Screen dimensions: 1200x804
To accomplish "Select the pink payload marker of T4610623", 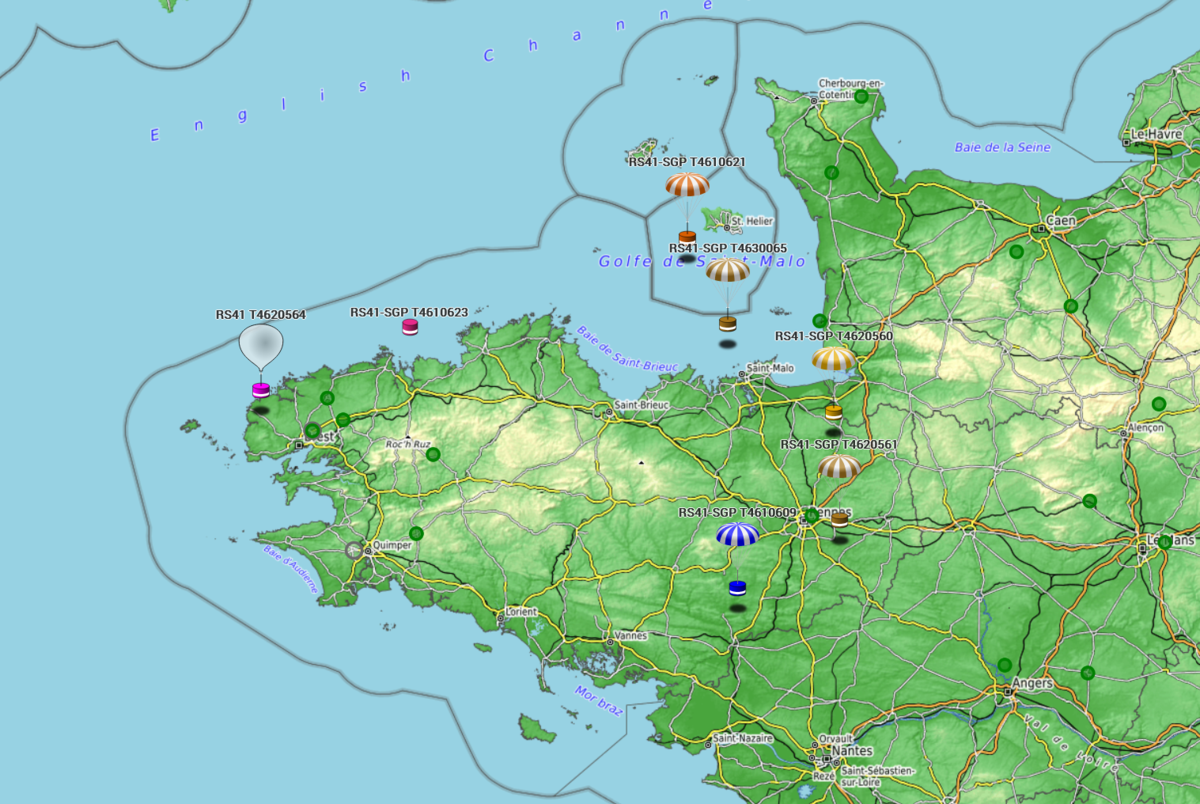I will pos(410,327).
